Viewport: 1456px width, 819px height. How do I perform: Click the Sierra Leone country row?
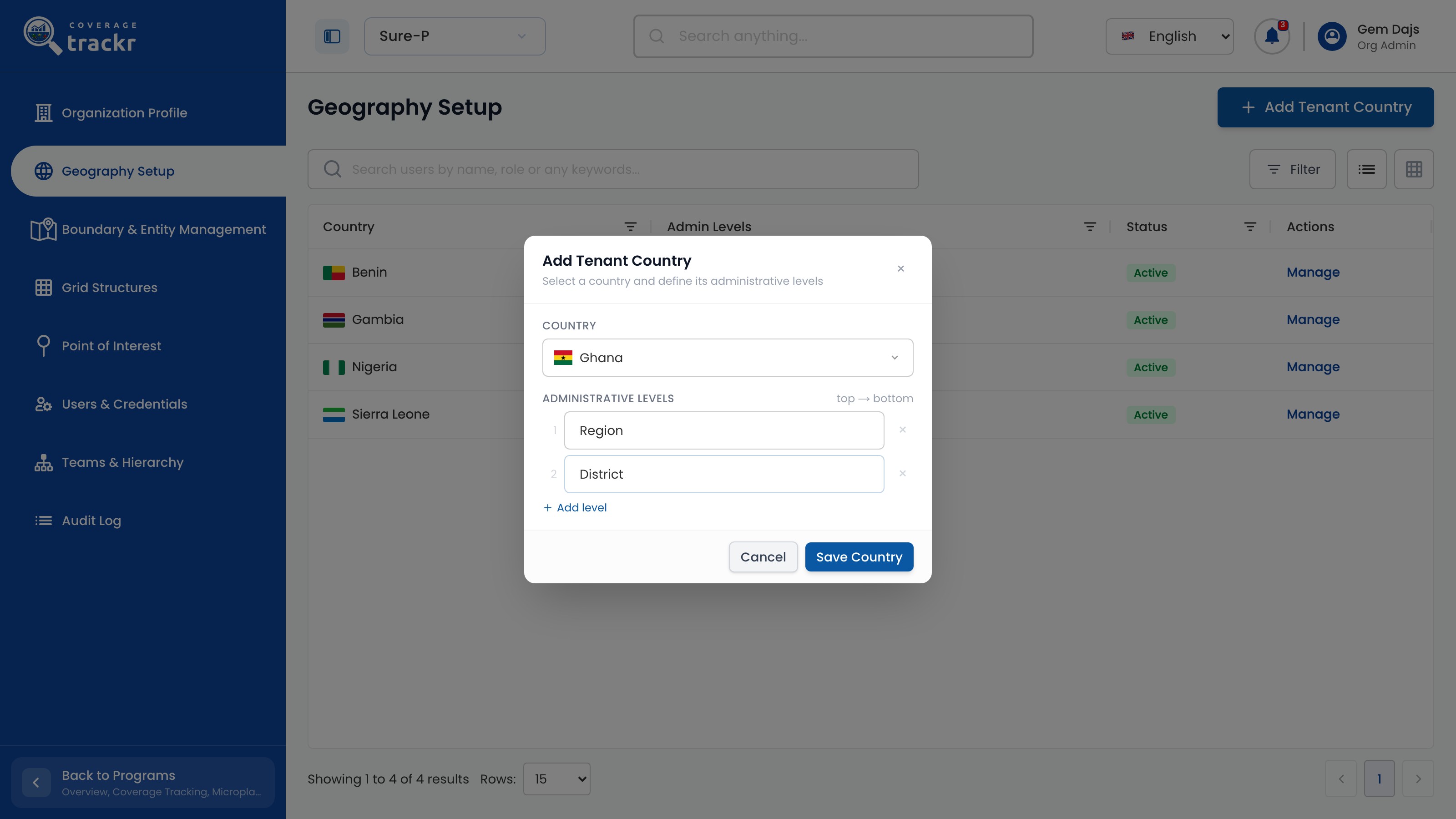[x=870, y=415]
